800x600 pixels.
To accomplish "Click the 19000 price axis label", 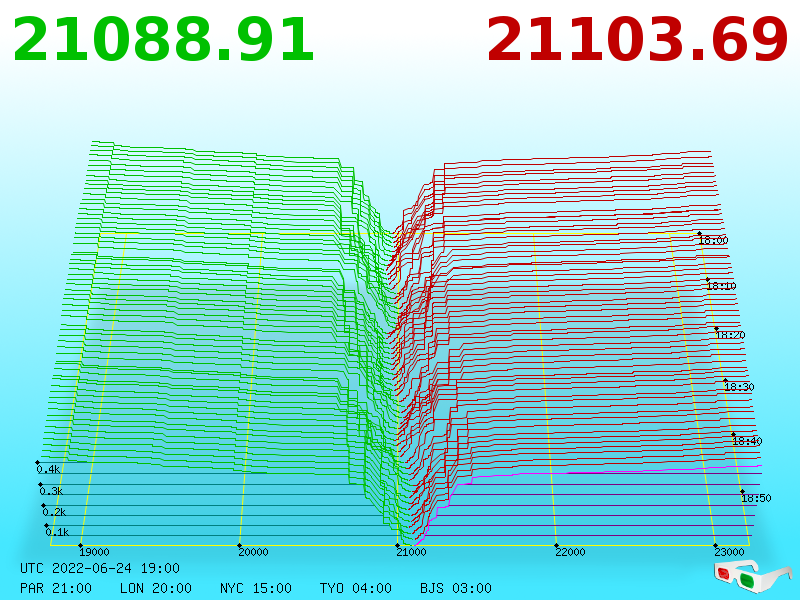I will [x=94, y=552].
